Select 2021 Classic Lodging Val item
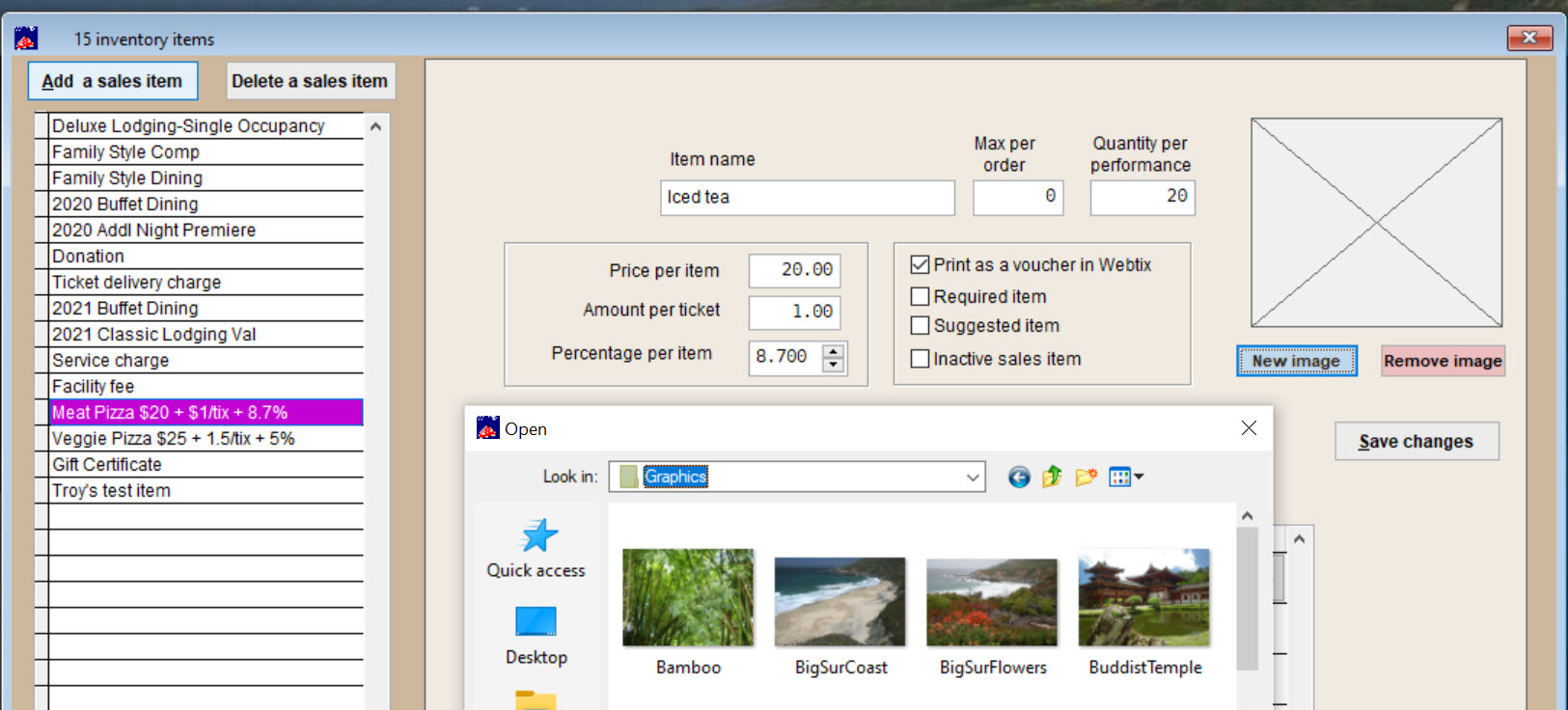The image size is (1568, 710). 206,334
